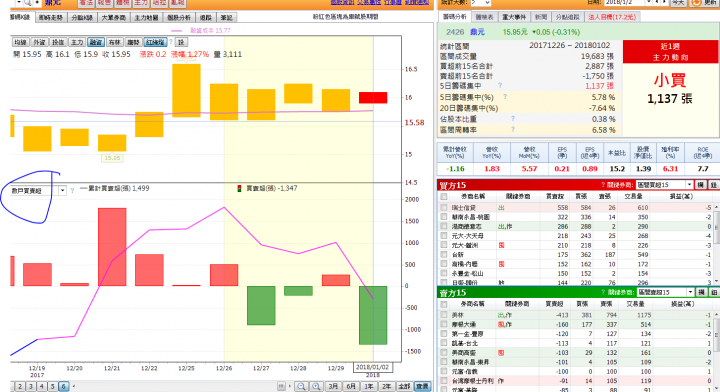This screenshot has width=720, height=392.
Task: Click the blue 鼎元 stock name link
Action: point(477,32)
